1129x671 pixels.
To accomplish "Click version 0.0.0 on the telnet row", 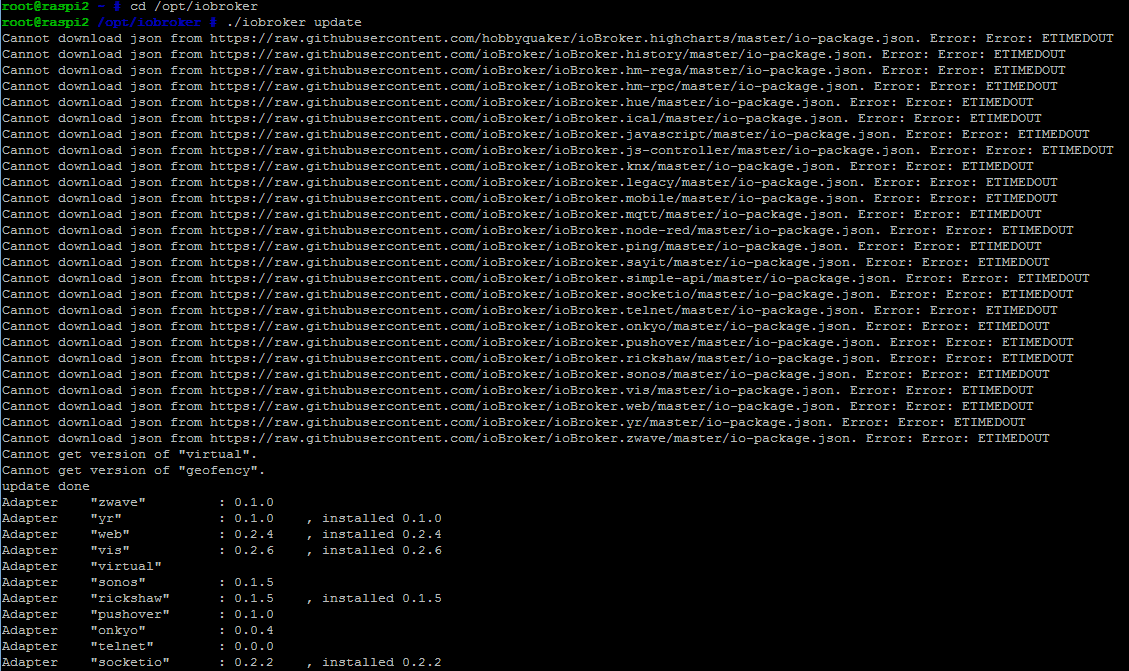I will pyautogui.click(x=253, y=646).
